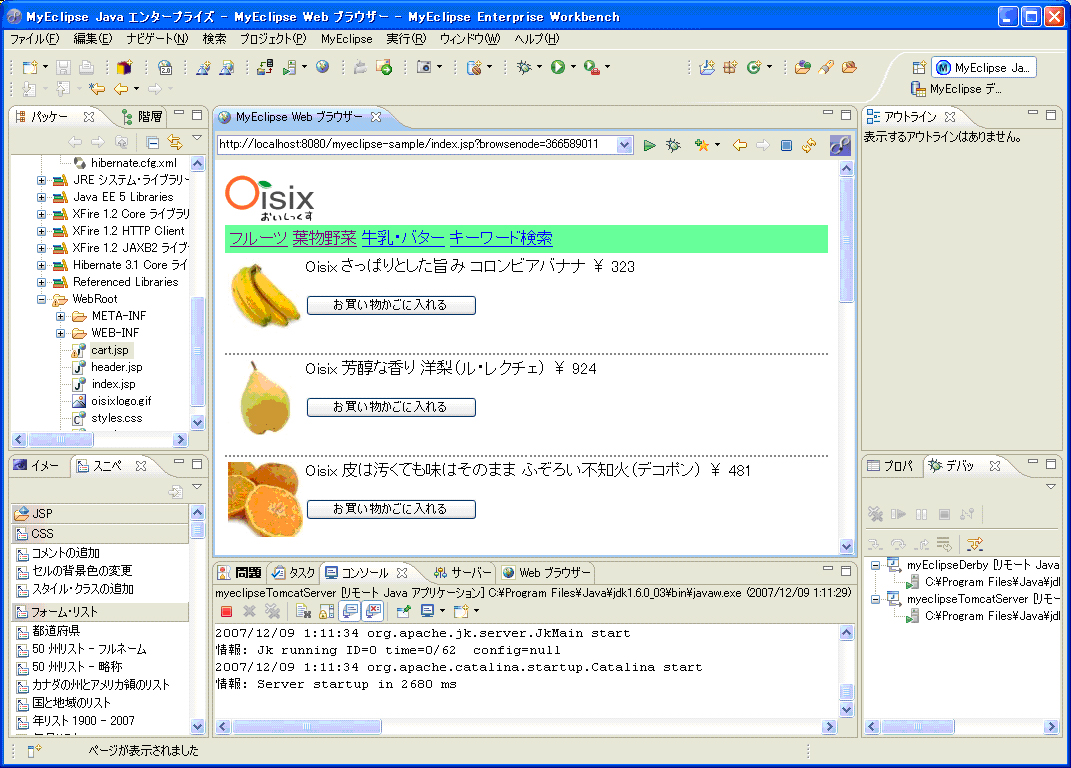Switch to the プロパ properties tab
Viewport: 1071px width, 768px height.
click(x=890, y=466)
